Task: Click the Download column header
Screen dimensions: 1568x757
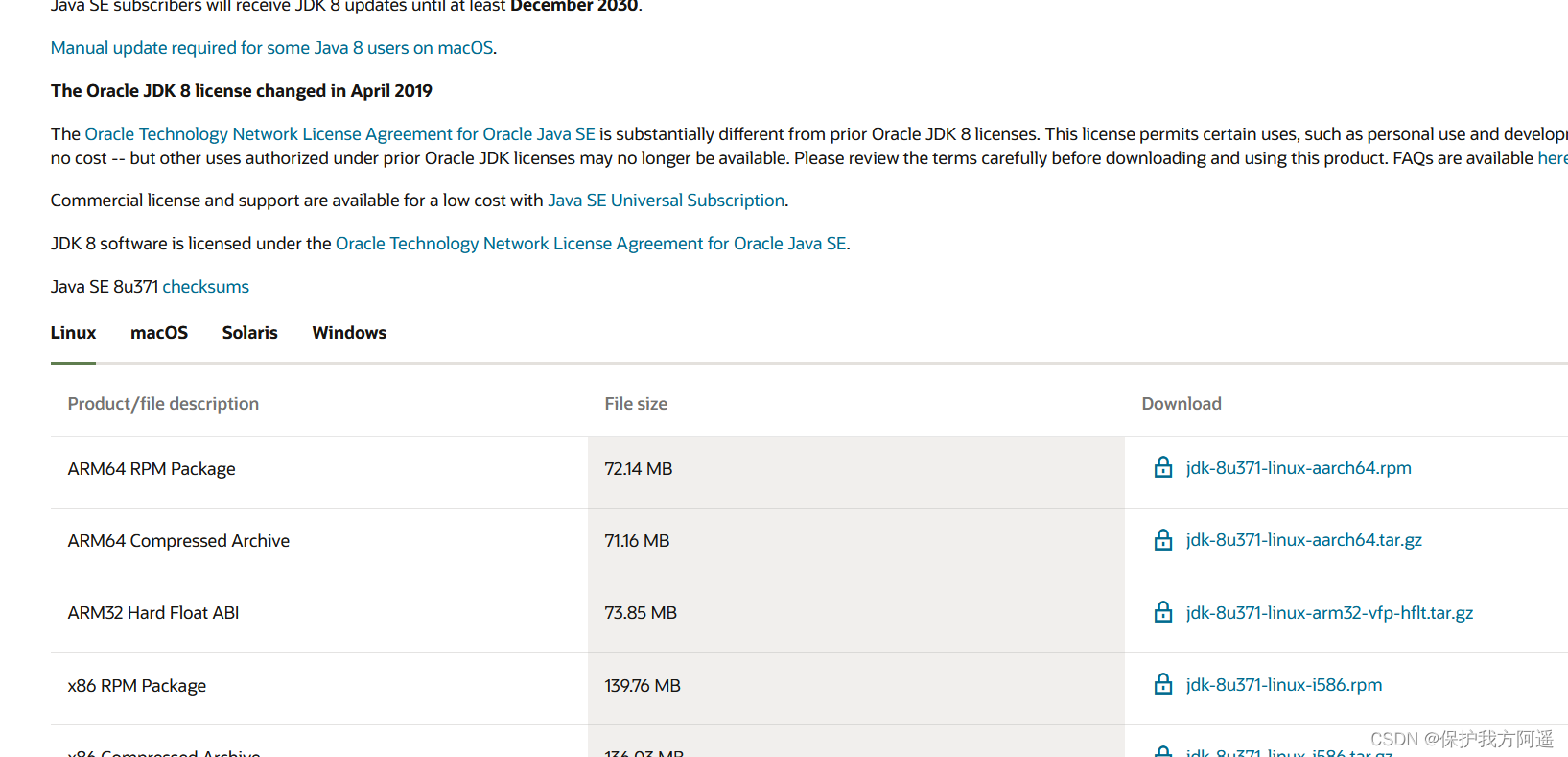Action: tap(1182, 404)
